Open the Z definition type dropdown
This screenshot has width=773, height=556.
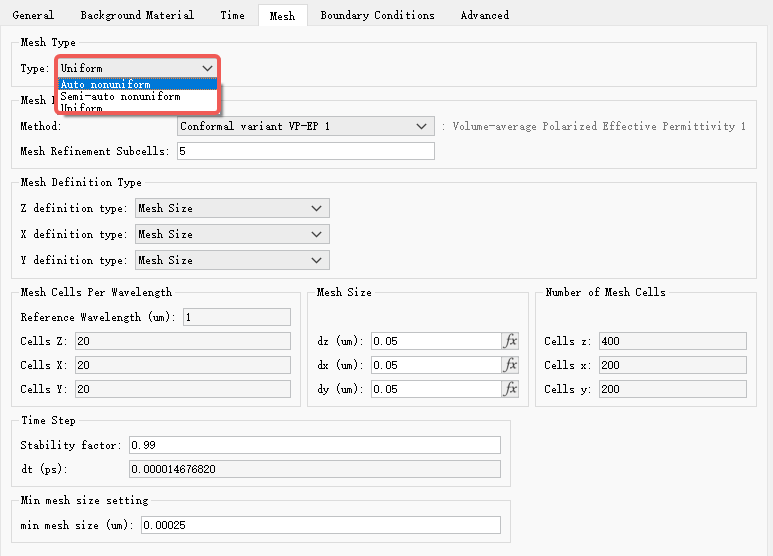[x=232, y=208]
